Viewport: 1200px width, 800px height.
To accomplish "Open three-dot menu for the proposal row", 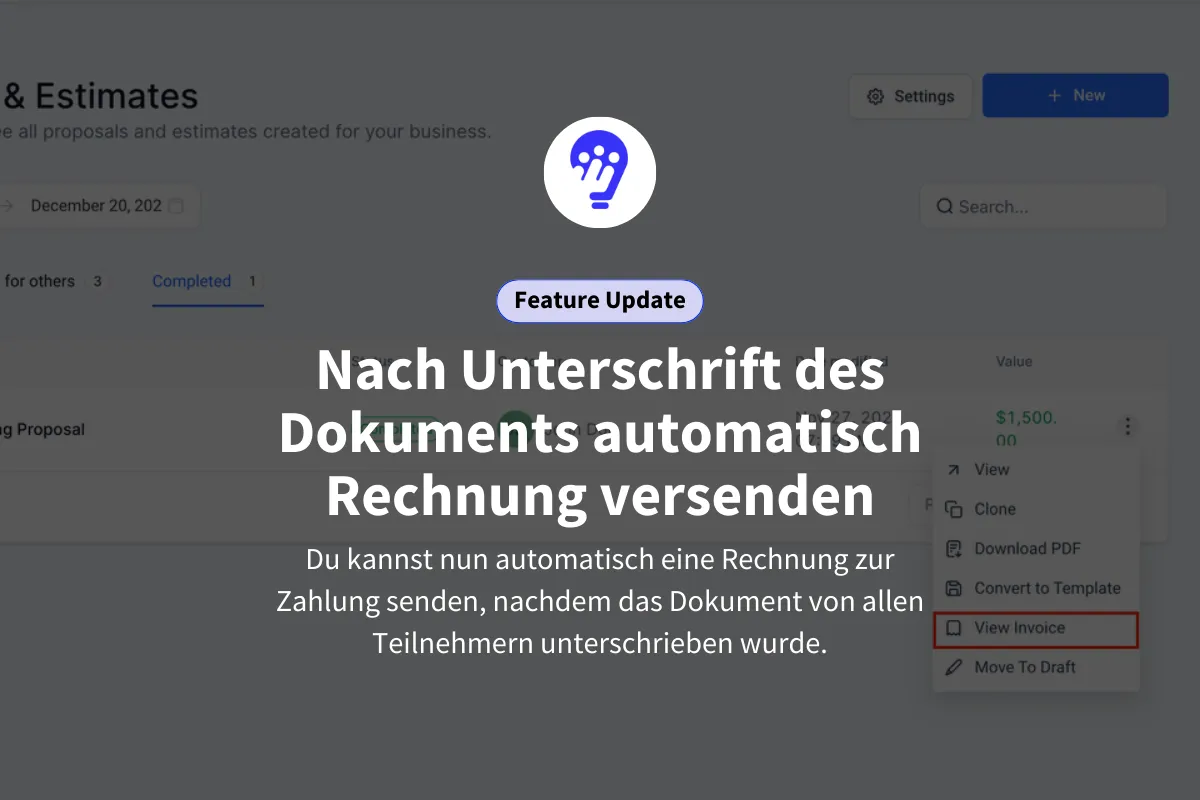I will [x=1127, y=427].
